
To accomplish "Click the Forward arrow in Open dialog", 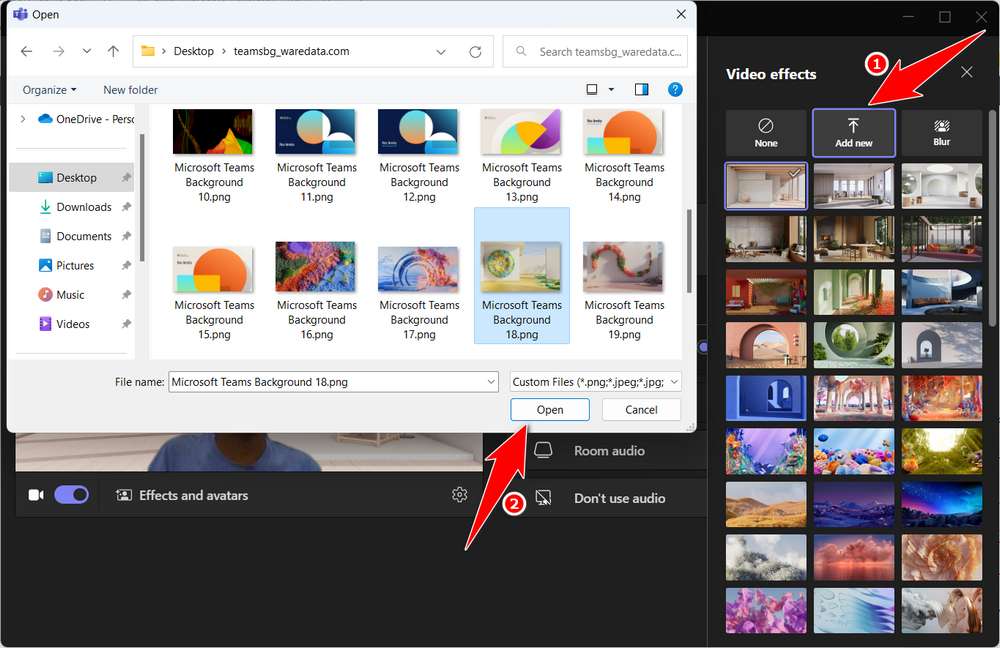I will [x=58, y=51].
